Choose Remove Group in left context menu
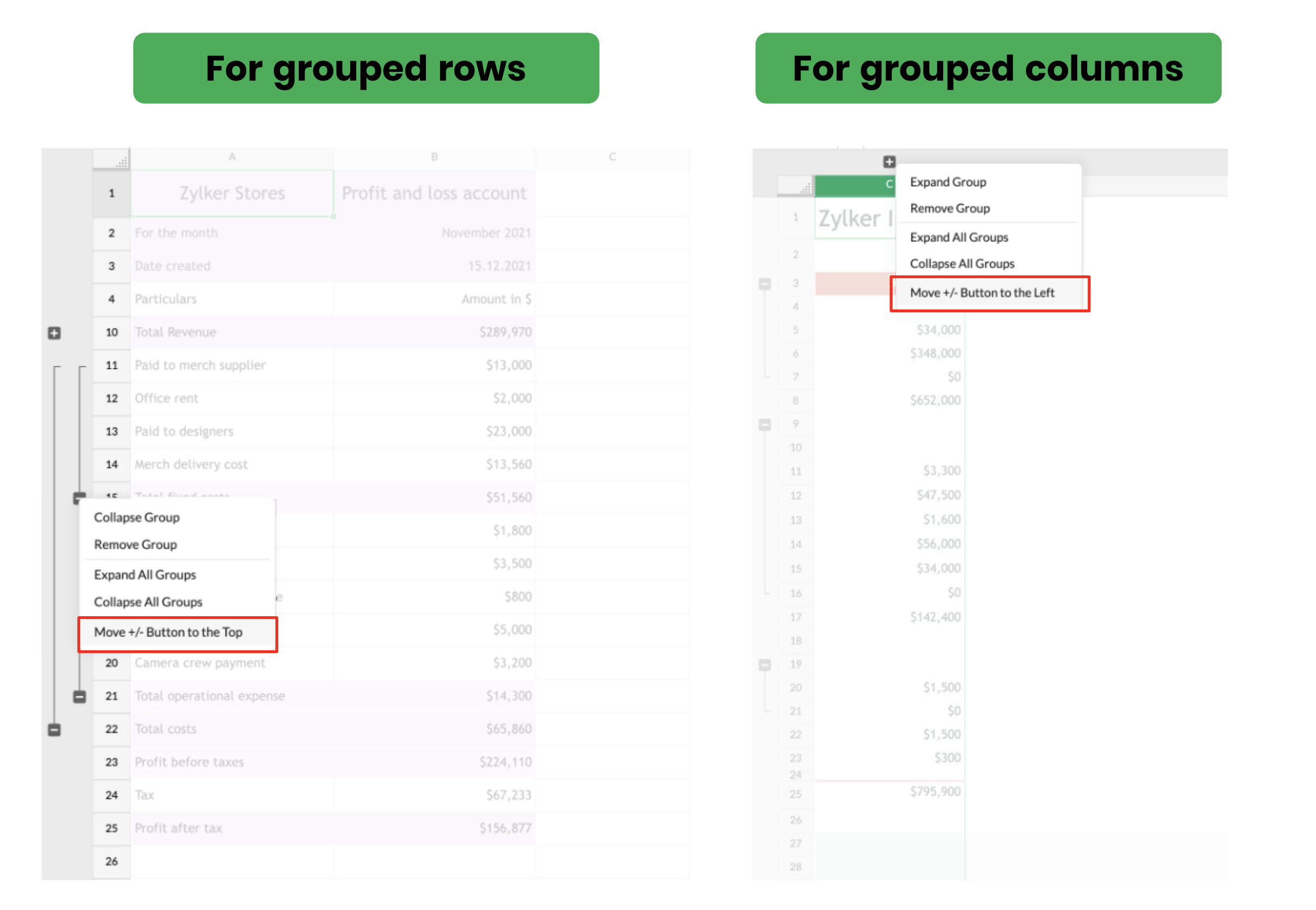 point(136,544)
